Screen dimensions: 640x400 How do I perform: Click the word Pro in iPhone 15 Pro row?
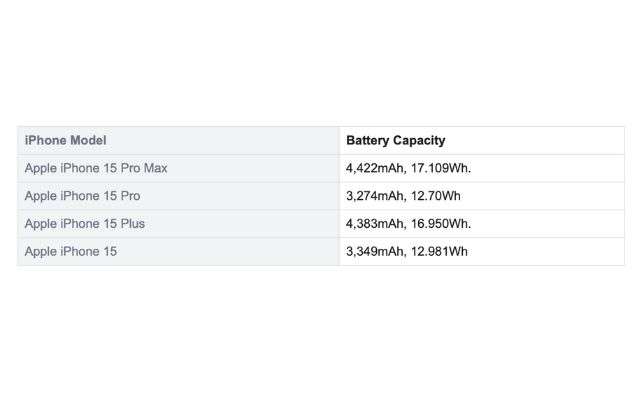click(x=131, y=196)
